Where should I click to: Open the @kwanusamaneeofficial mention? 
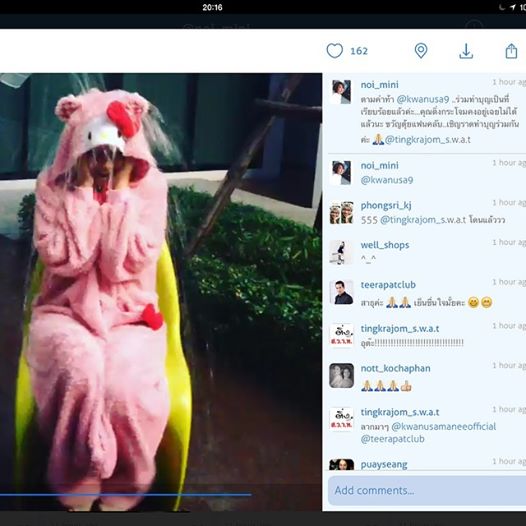coord(443,426)
